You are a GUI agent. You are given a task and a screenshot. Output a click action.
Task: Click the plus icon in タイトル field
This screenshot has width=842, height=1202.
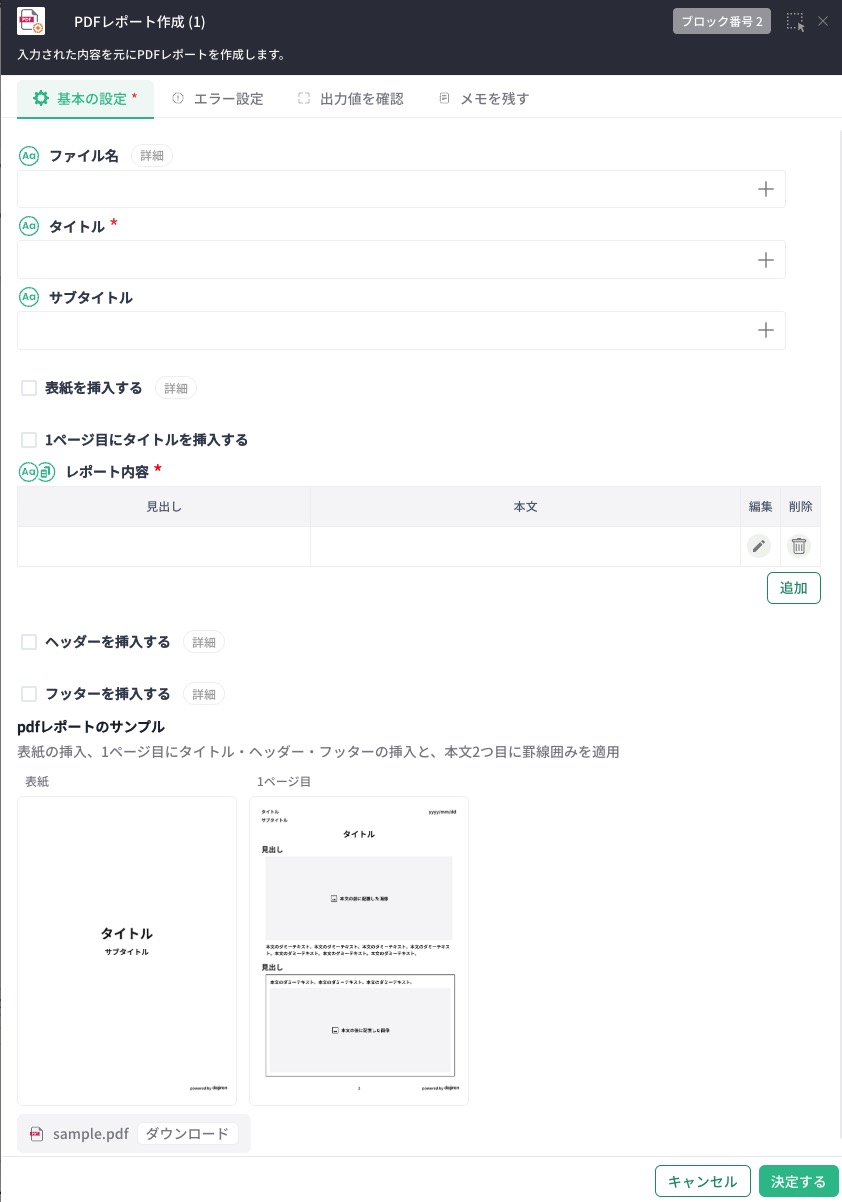(766, 260)
